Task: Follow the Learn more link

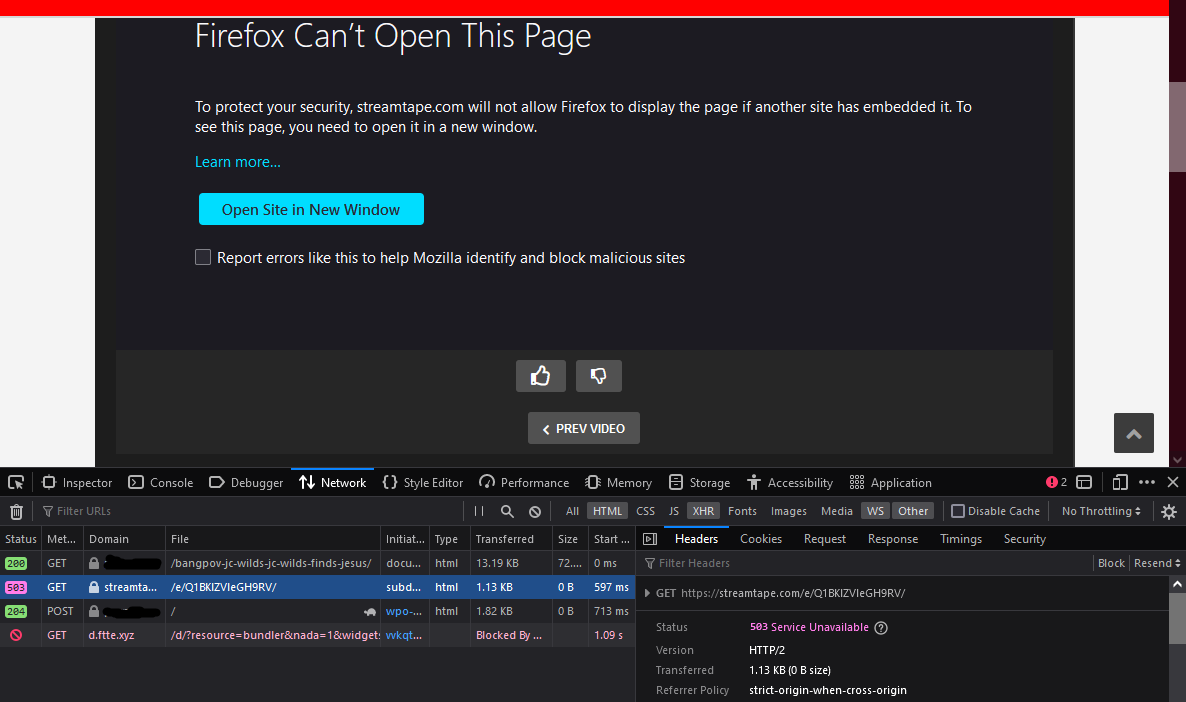Action: click(x=238, y=162)
